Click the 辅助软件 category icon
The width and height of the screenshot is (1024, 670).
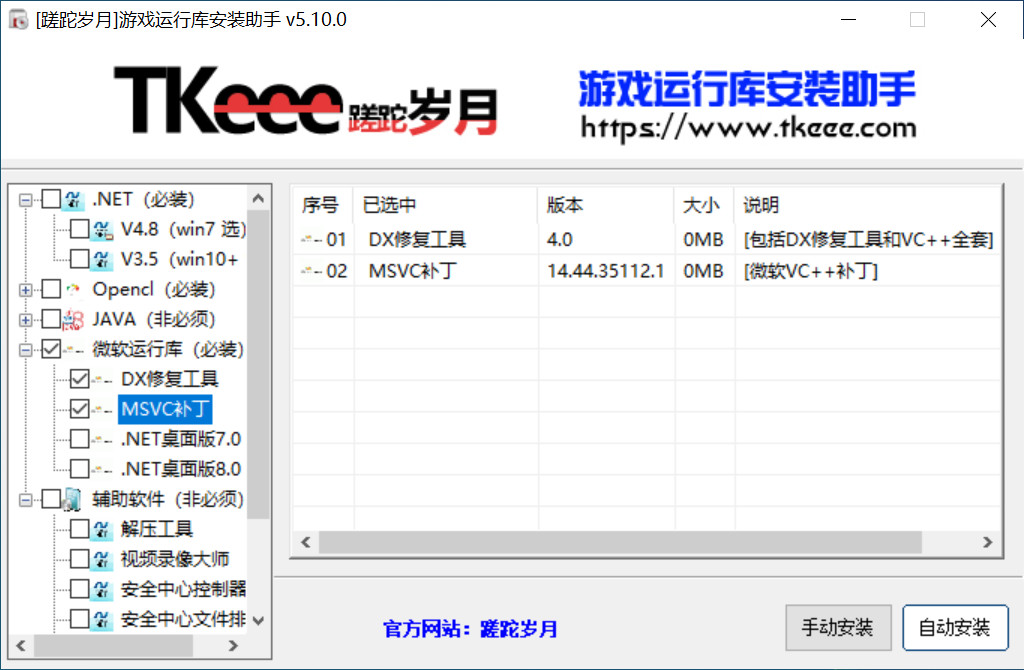tap(74, 499)
